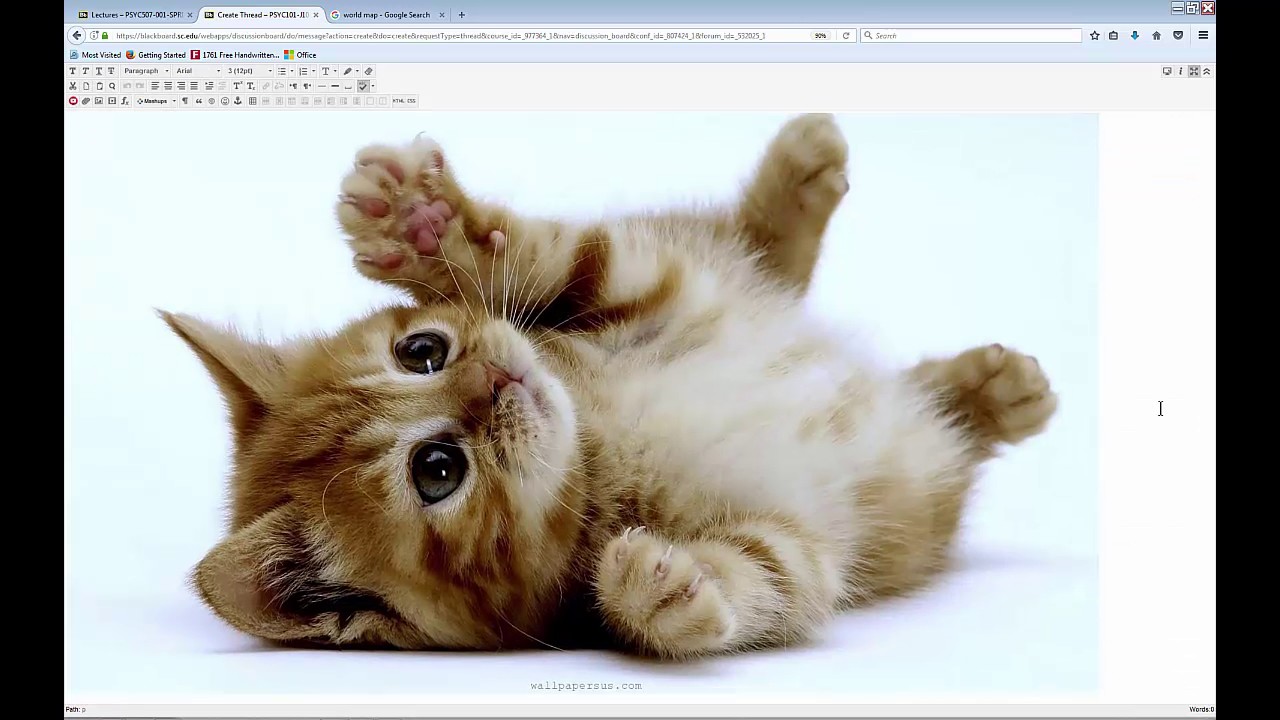Open the HTML code view
This screenshot has width=1280, height=720.
coord(398,101)
